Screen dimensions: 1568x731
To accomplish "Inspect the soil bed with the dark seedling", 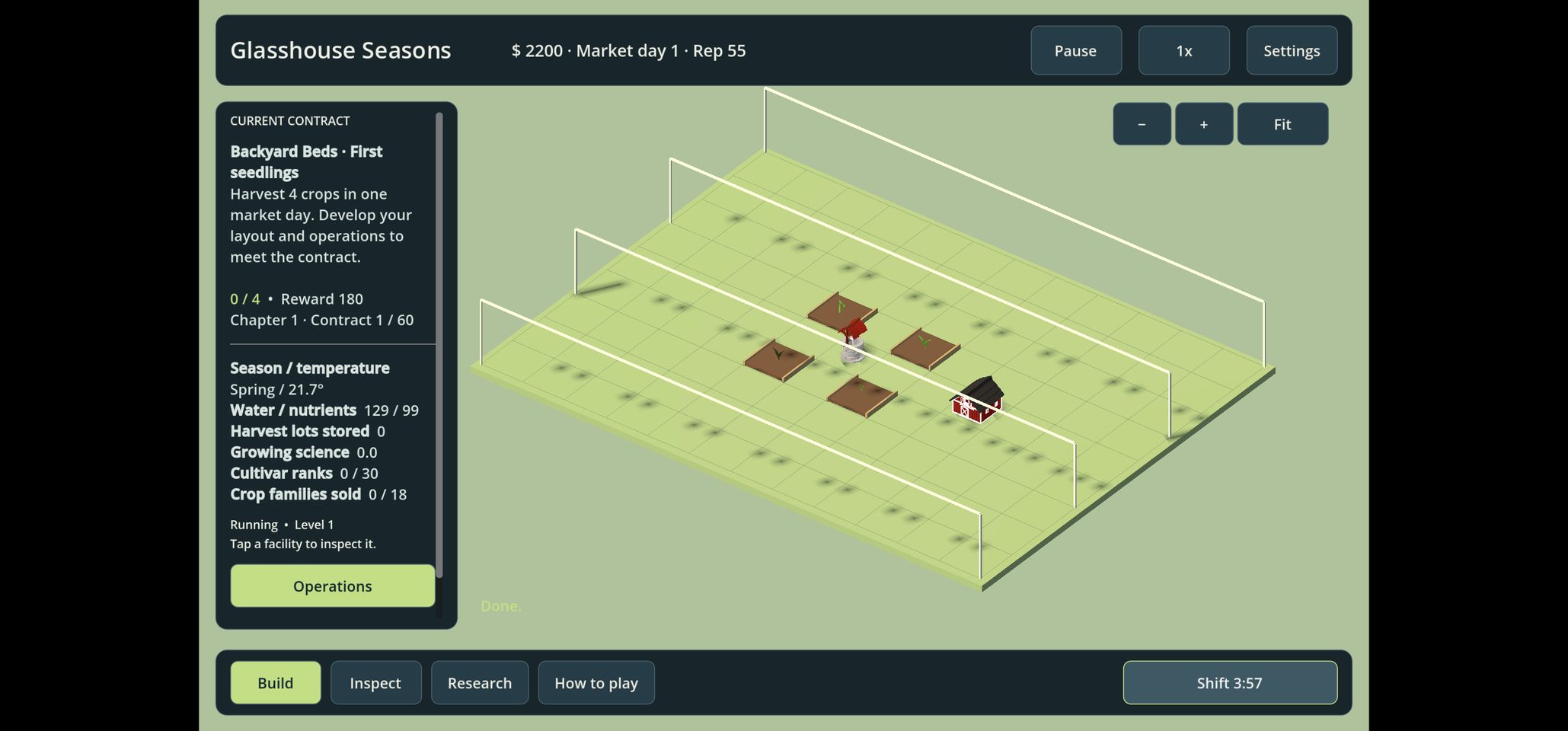I will point(779,360).
